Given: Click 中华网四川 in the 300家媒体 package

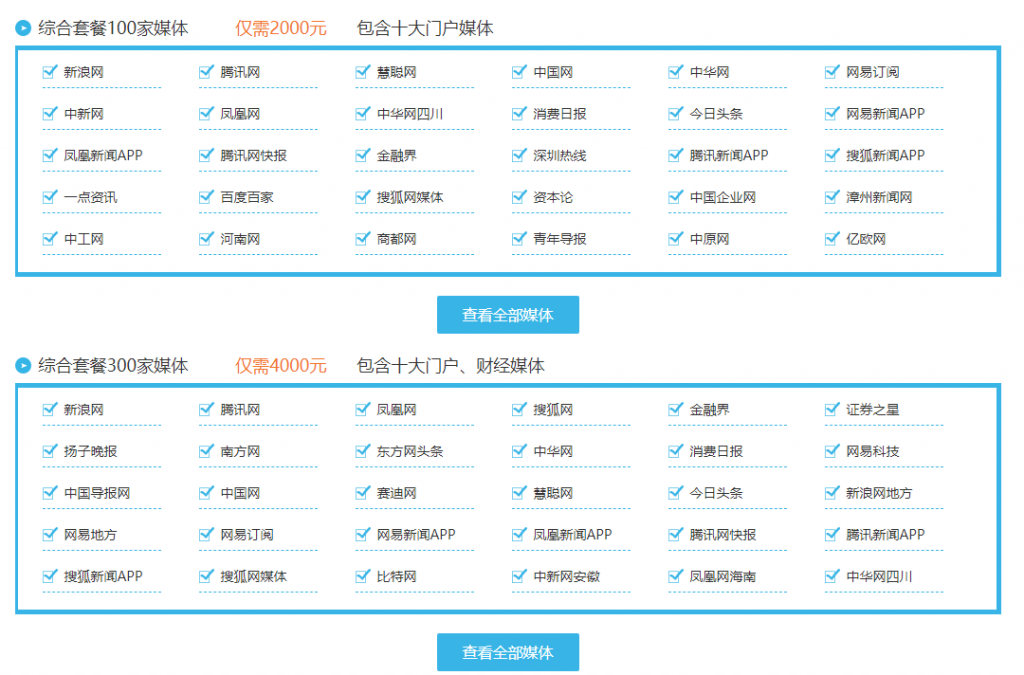Looking at the screenshot, I should 879,577.
